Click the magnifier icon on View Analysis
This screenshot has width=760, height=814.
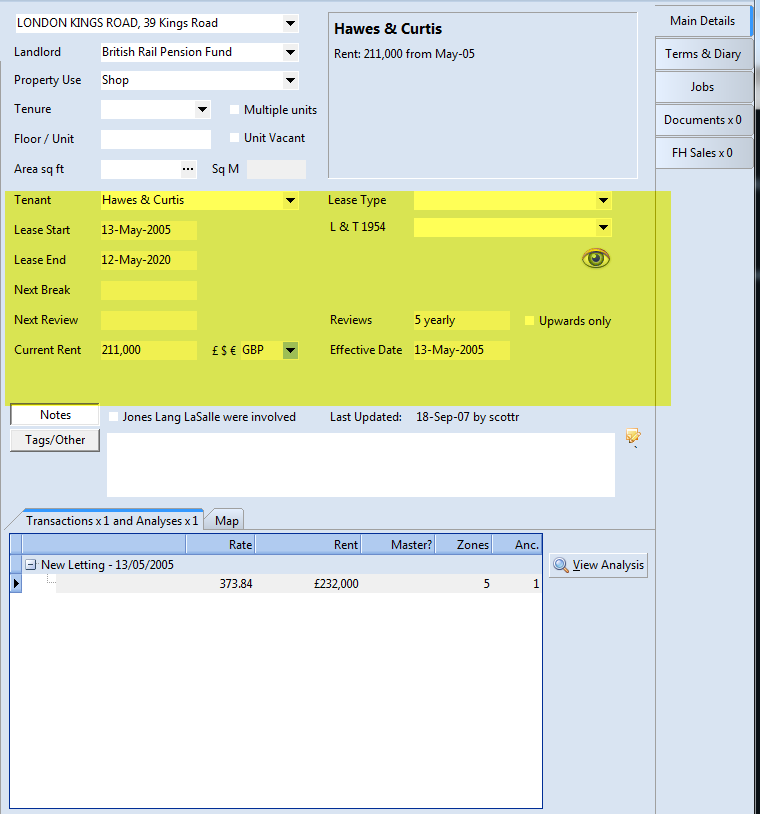pos(561,565)
